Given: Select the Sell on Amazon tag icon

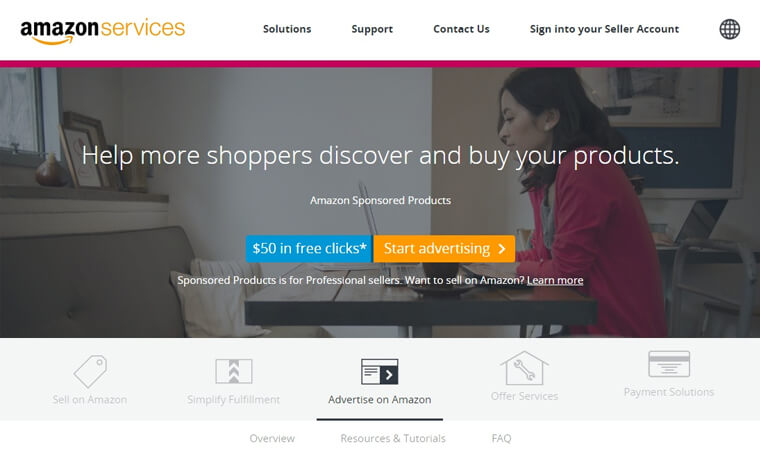Looking at the screenshot, I should coord(90,371).
